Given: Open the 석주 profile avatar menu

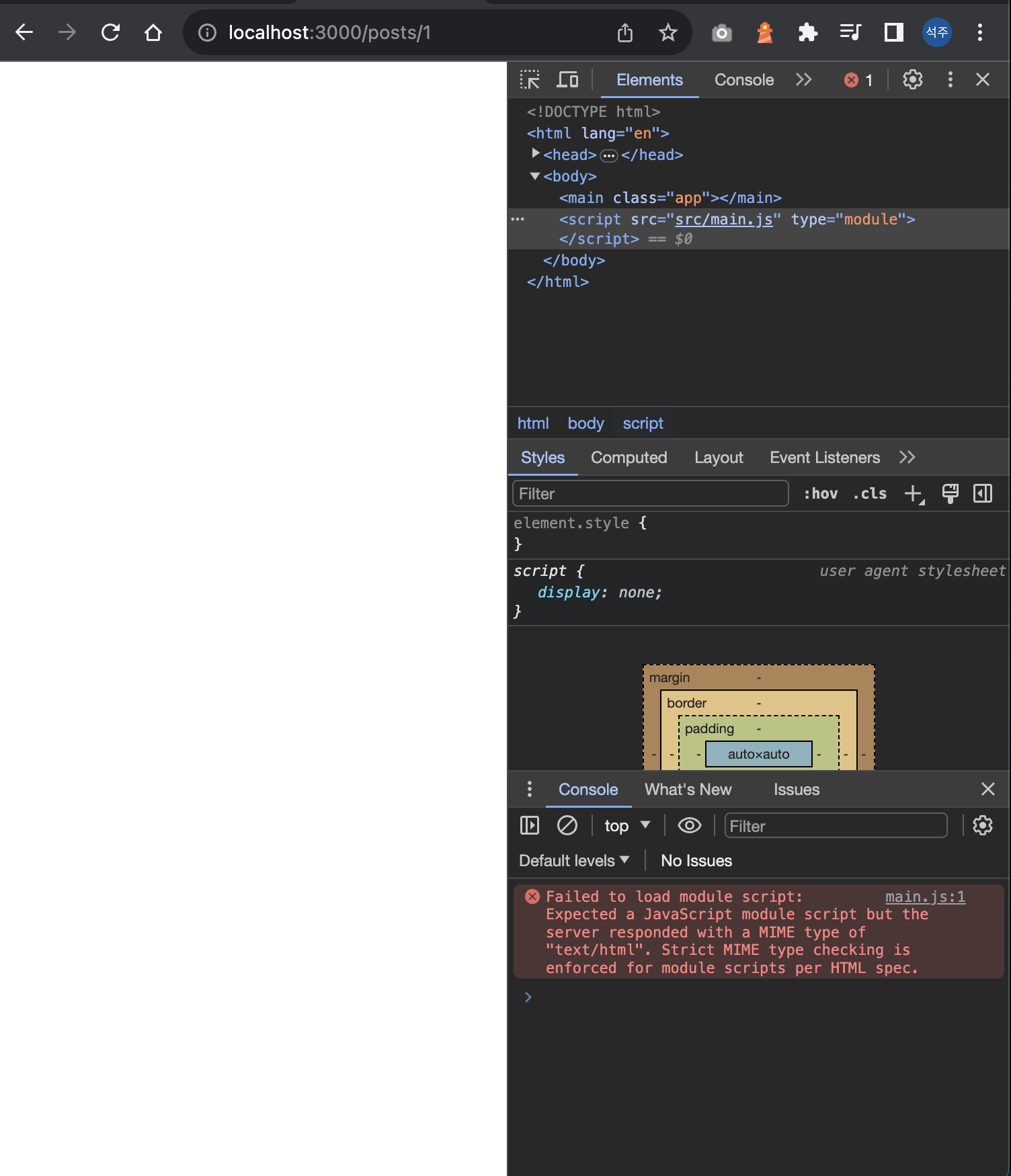Looking at the screenshot, I should point(937,32).
